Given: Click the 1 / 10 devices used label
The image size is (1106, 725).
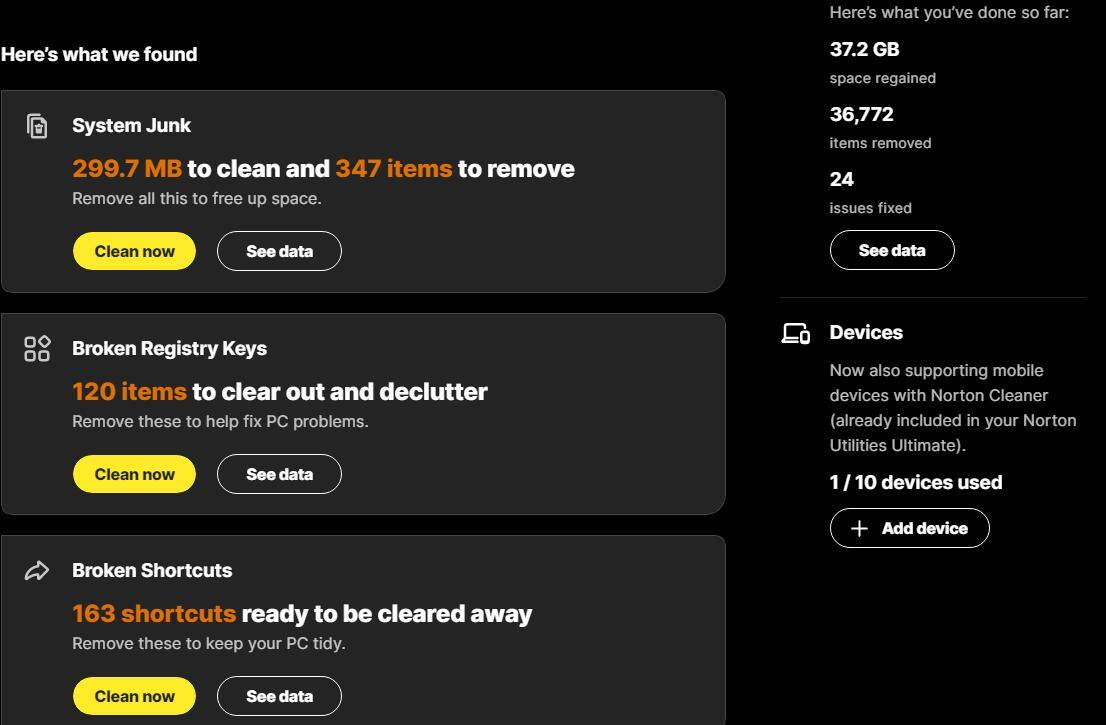Looking at the screenshot, I should [915, 482].
